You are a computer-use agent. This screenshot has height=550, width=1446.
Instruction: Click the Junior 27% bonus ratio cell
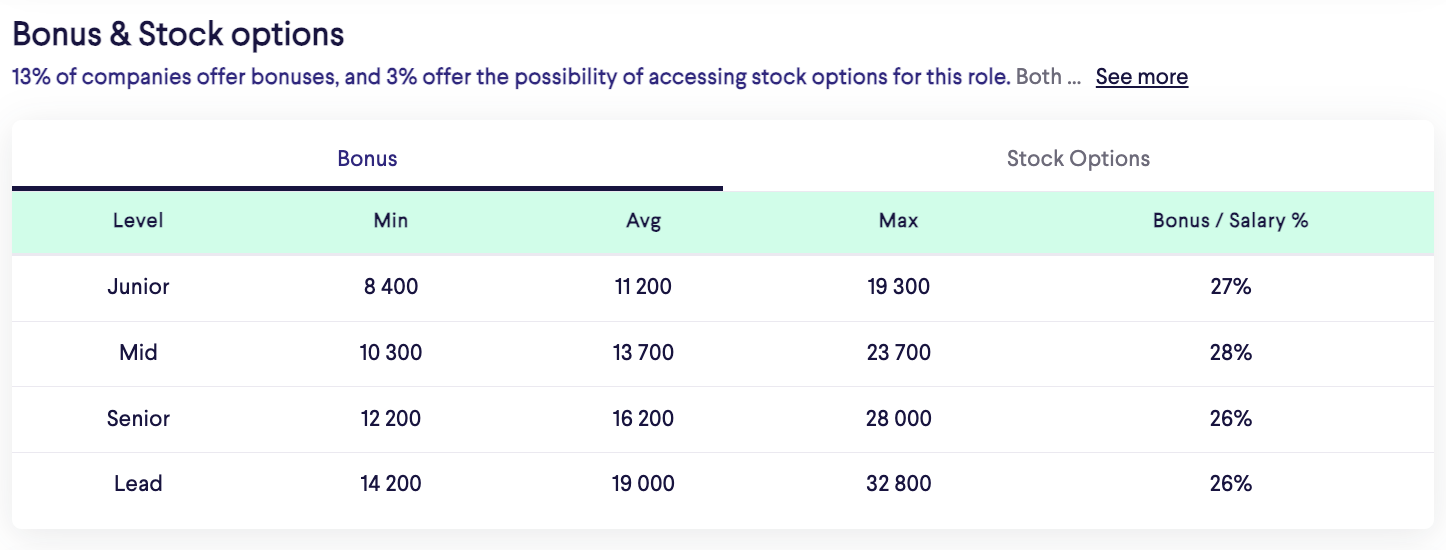pos(1231,287)
